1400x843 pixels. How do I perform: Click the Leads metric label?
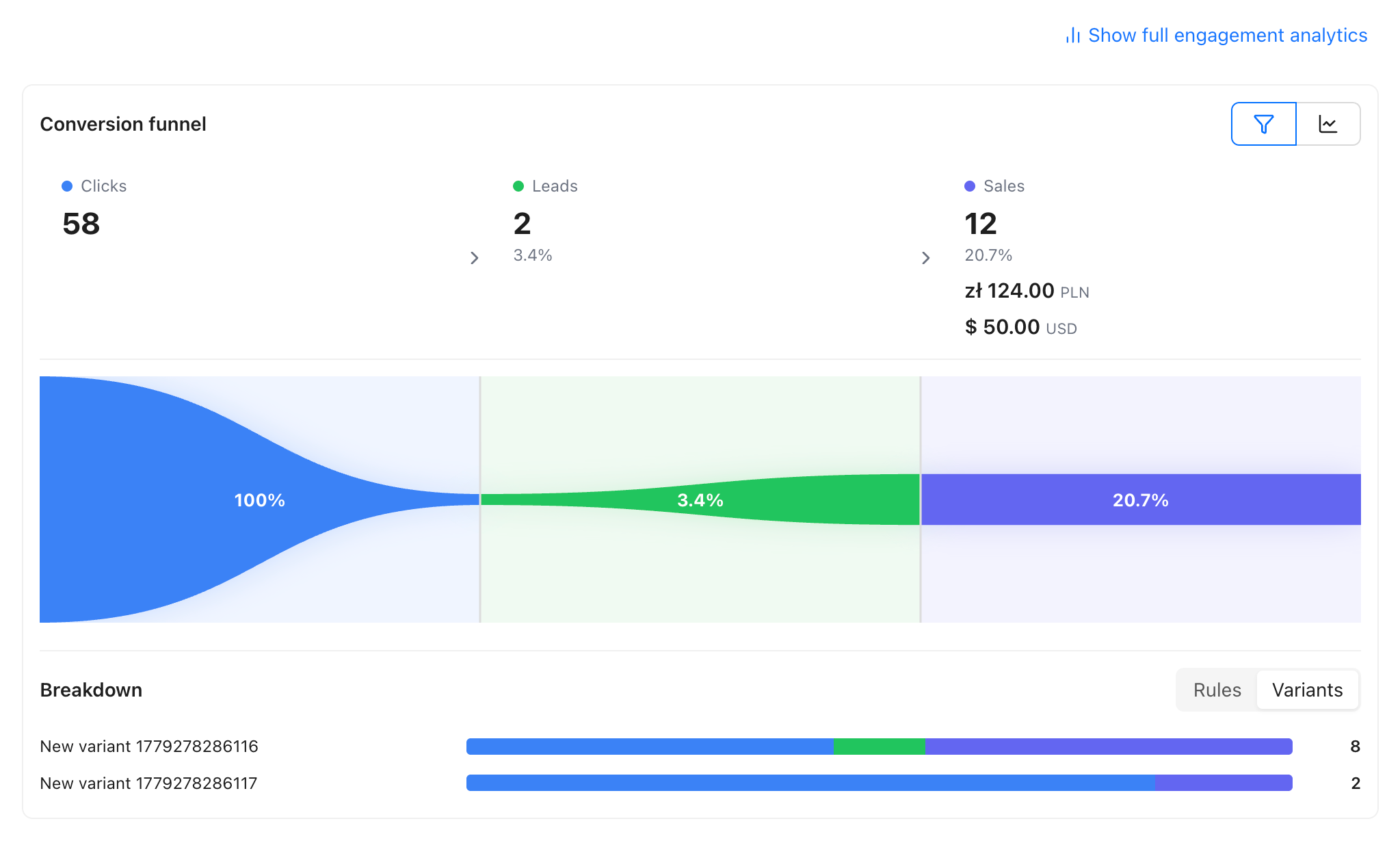[x=555, y=186]
